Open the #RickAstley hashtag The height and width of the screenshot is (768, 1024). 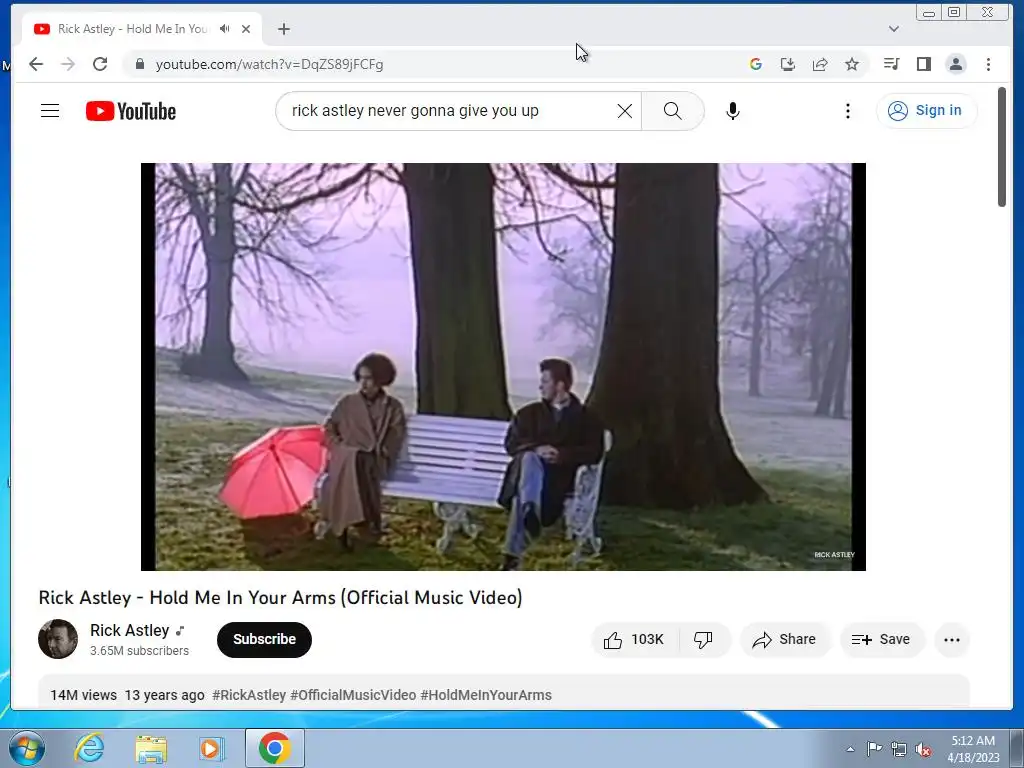(249, 695)
